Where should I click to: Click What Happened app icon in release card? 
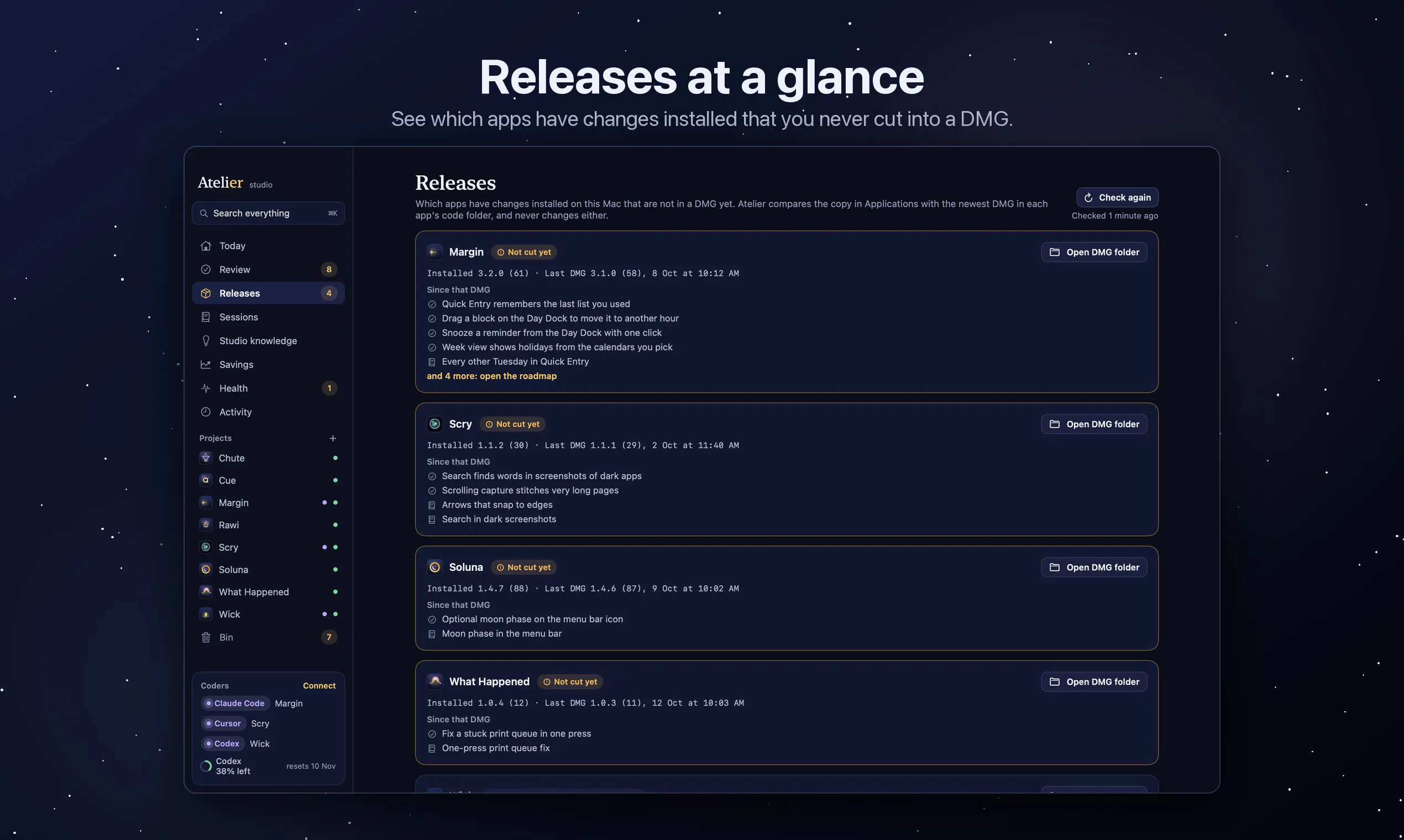435,681
